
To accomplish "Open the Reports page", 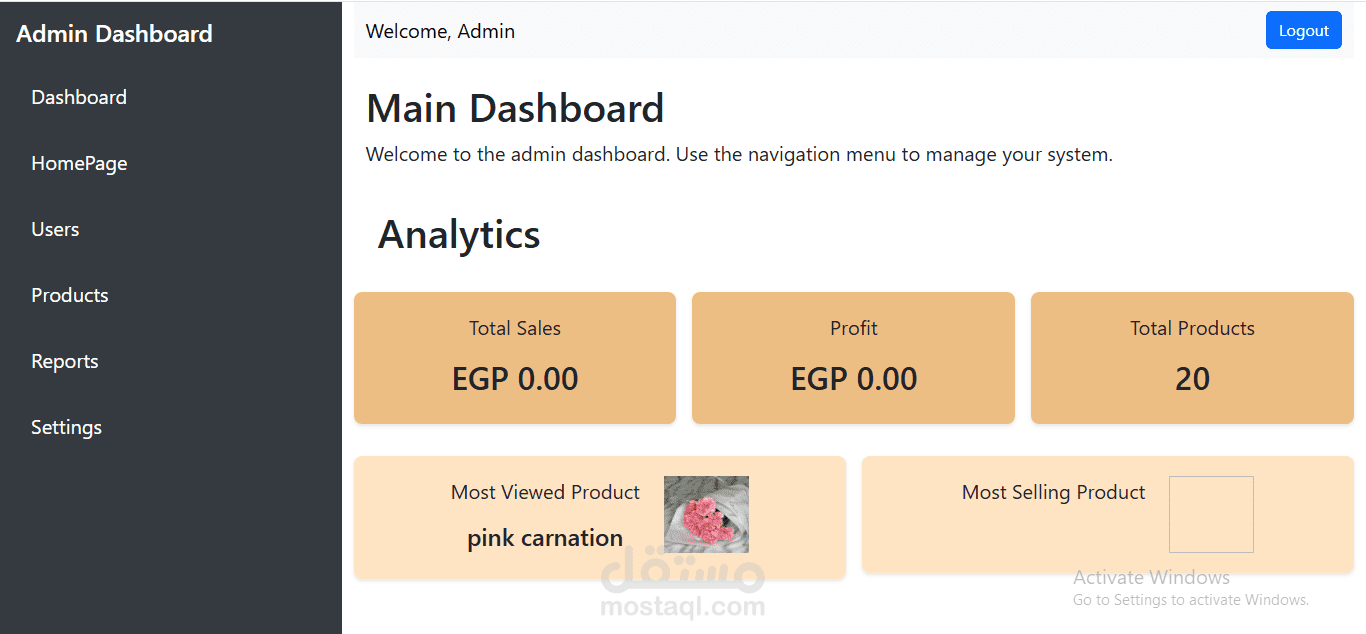I will point(65,361).
